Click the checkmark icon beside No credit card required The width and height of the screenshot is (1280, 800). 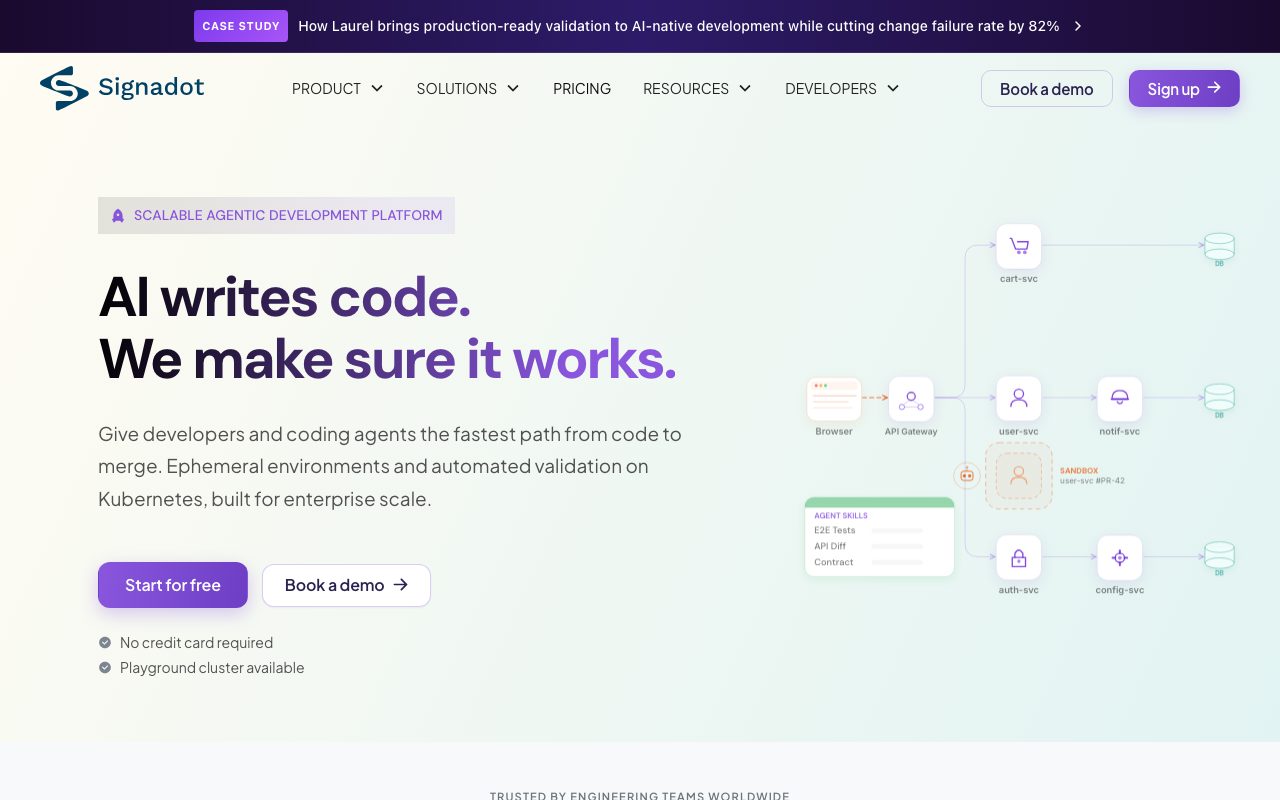pyautogui.click(x=105, y=642)
